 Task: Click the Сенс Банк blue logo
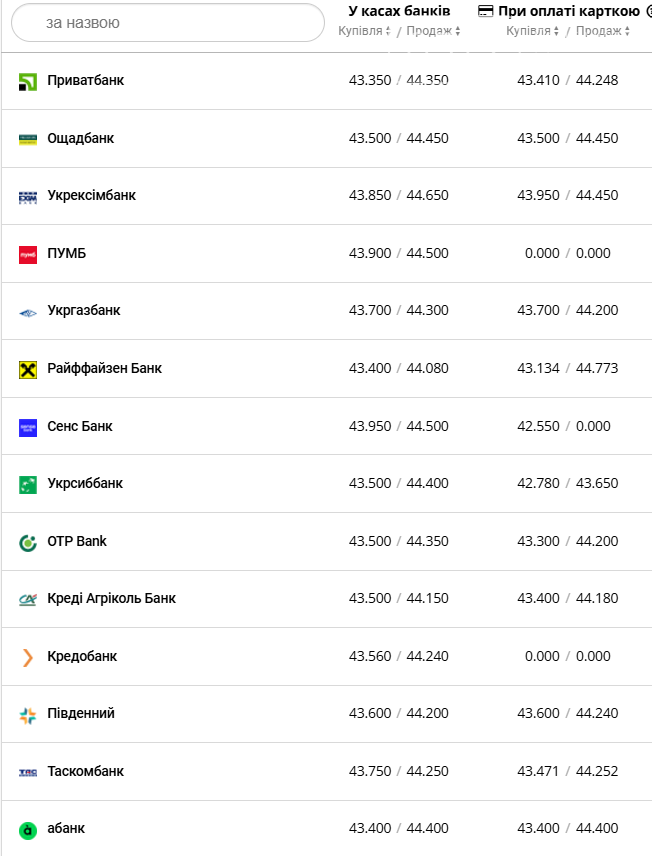point(28,428)
